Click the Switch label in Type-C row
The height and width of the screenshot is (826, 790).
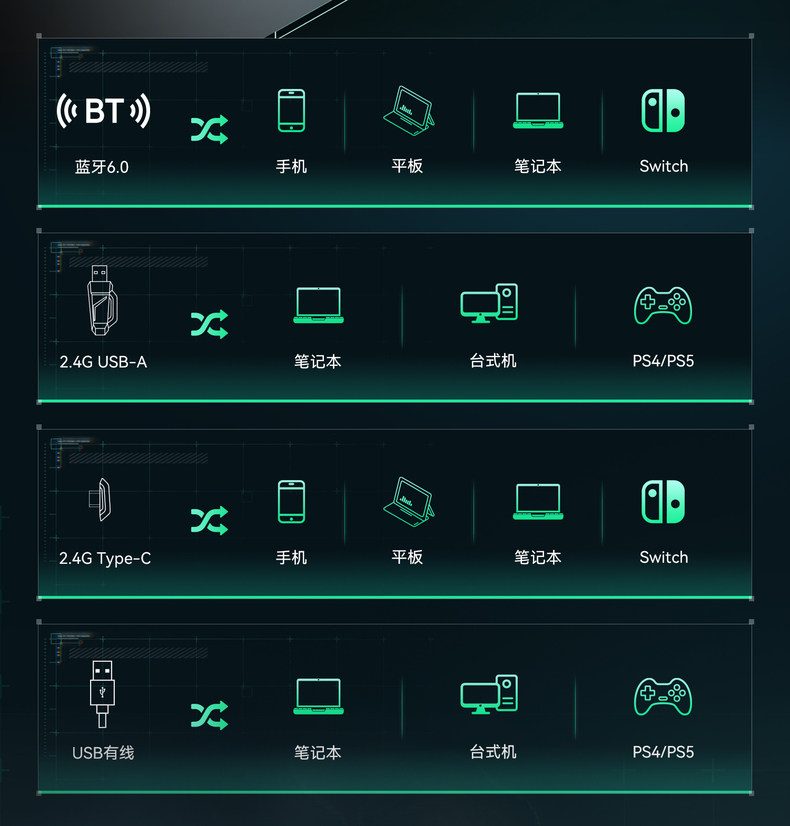click(x=664, y=557)
